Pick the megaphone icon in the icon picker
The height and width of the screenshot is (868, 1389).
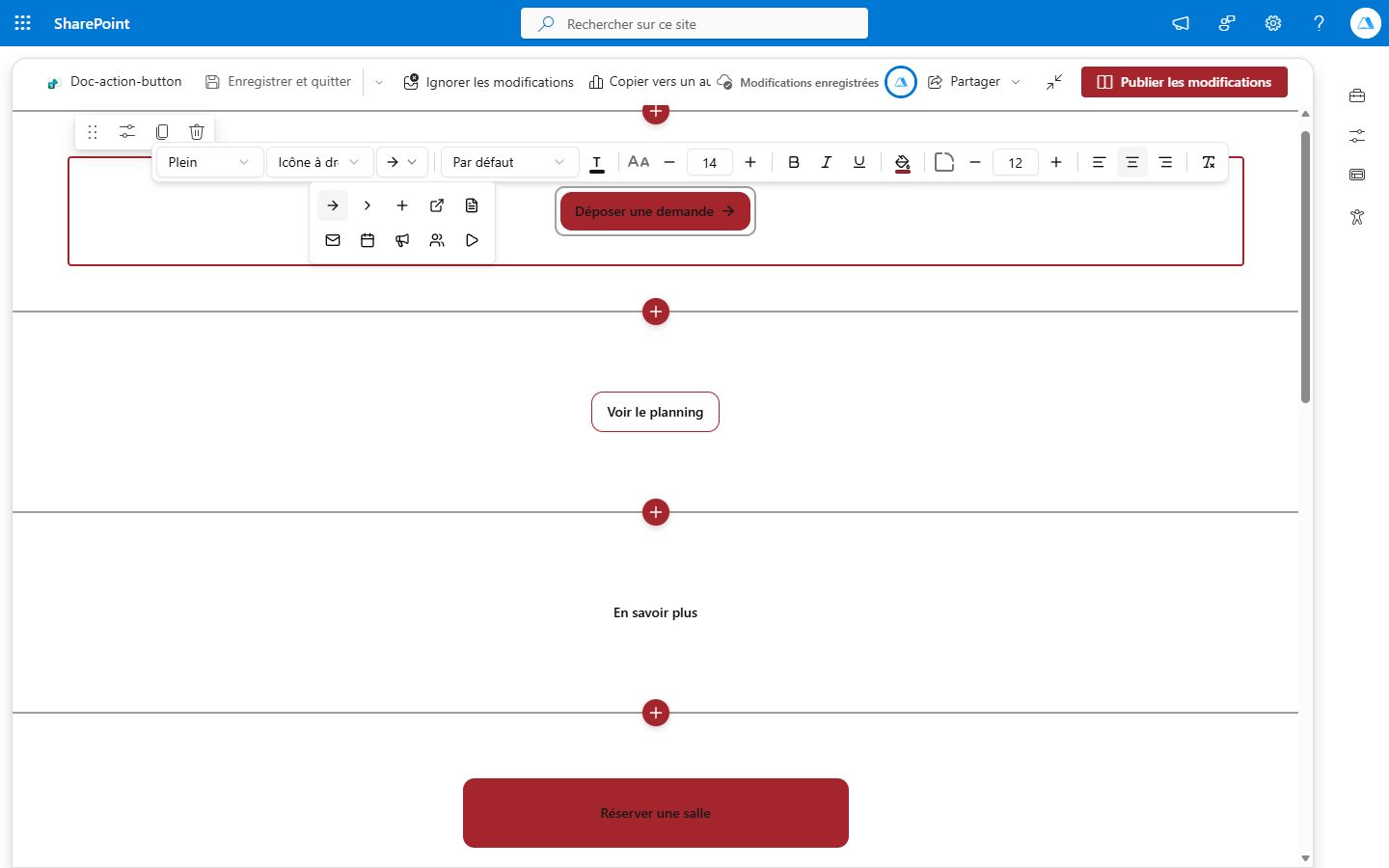(x=402, y=240)
